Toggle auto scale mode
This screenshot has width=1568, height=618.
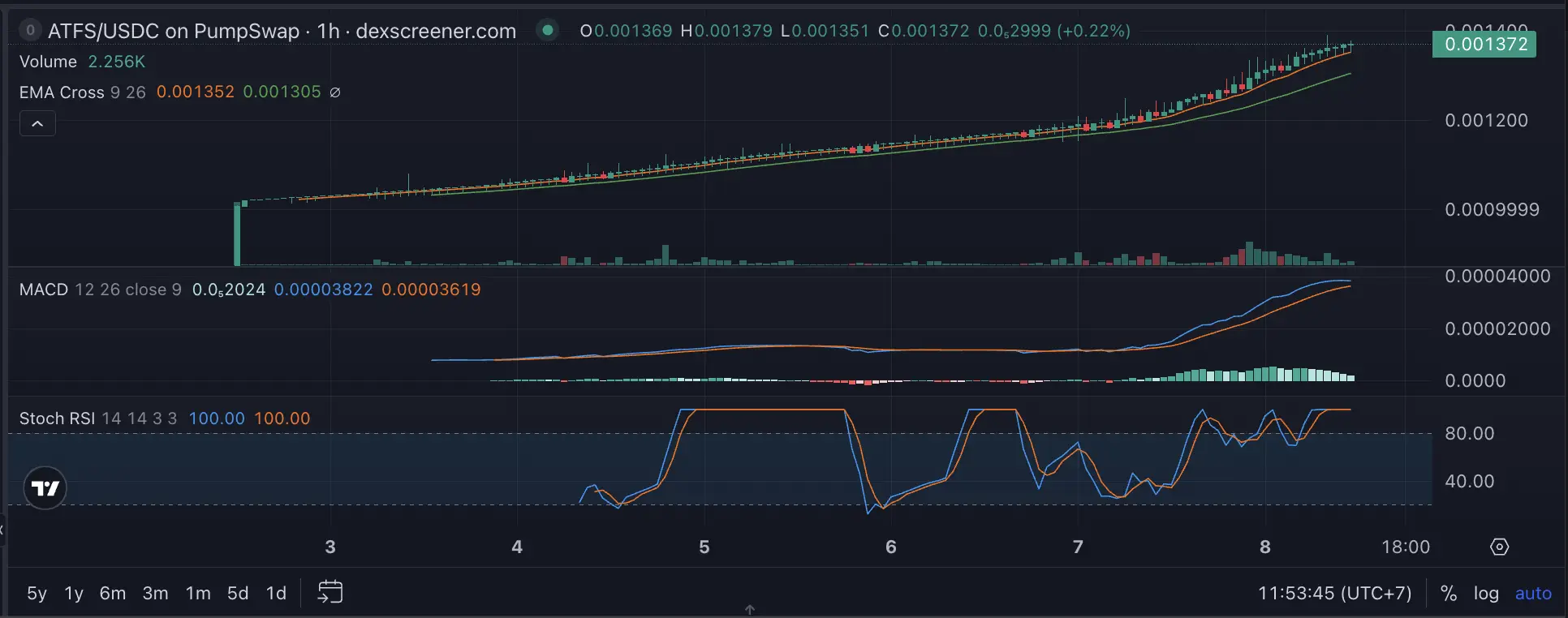(x=1533, y=593)
